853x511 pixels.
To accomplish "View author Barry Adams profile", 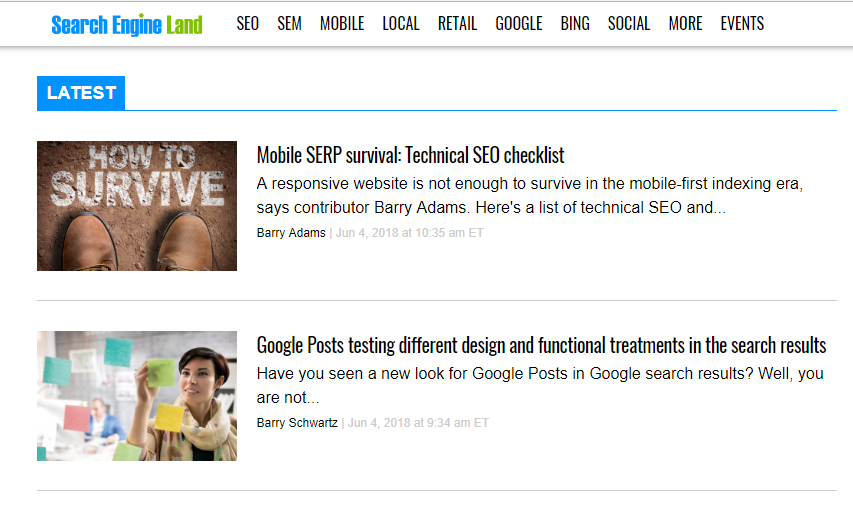I will [x=291, y=233].
